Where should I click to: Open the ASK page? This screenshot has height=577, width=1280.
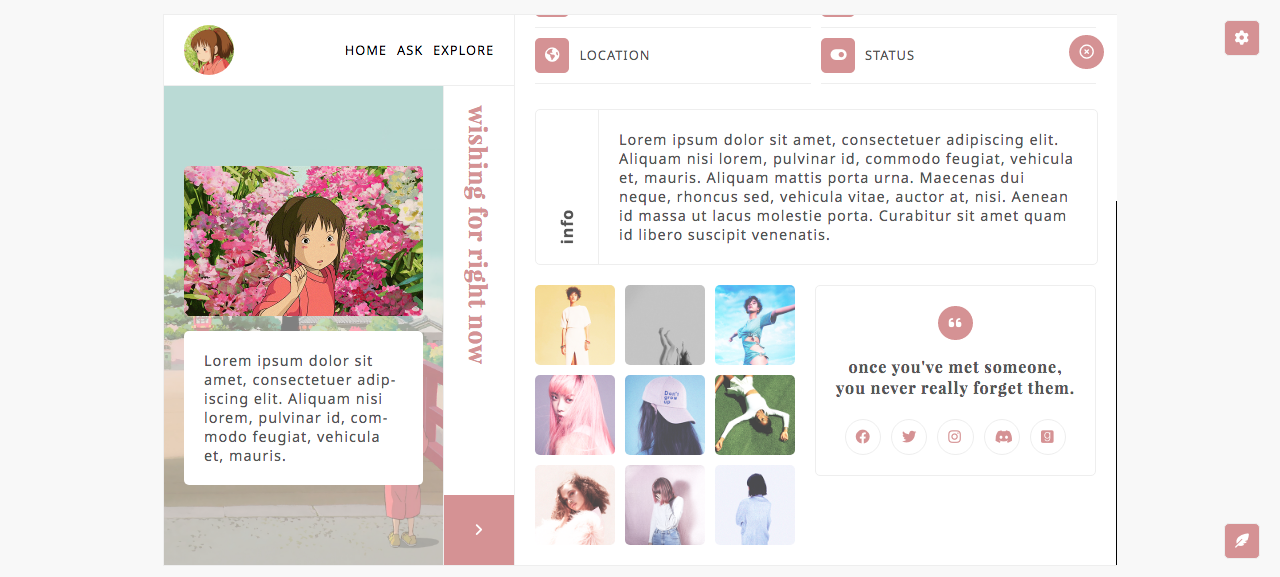click(410, 50)
